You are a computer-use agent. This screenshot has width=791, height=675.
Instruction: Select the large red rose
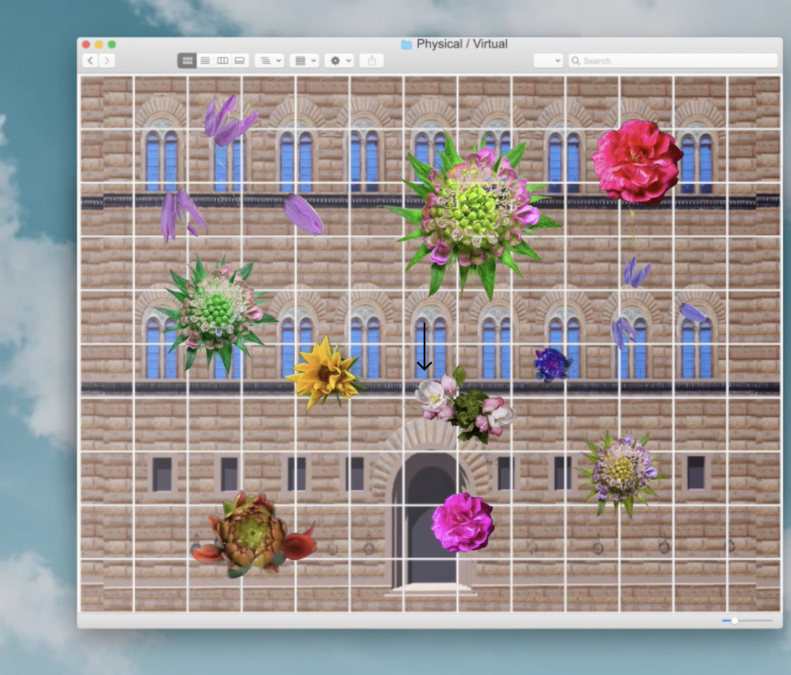pos(637,161)
